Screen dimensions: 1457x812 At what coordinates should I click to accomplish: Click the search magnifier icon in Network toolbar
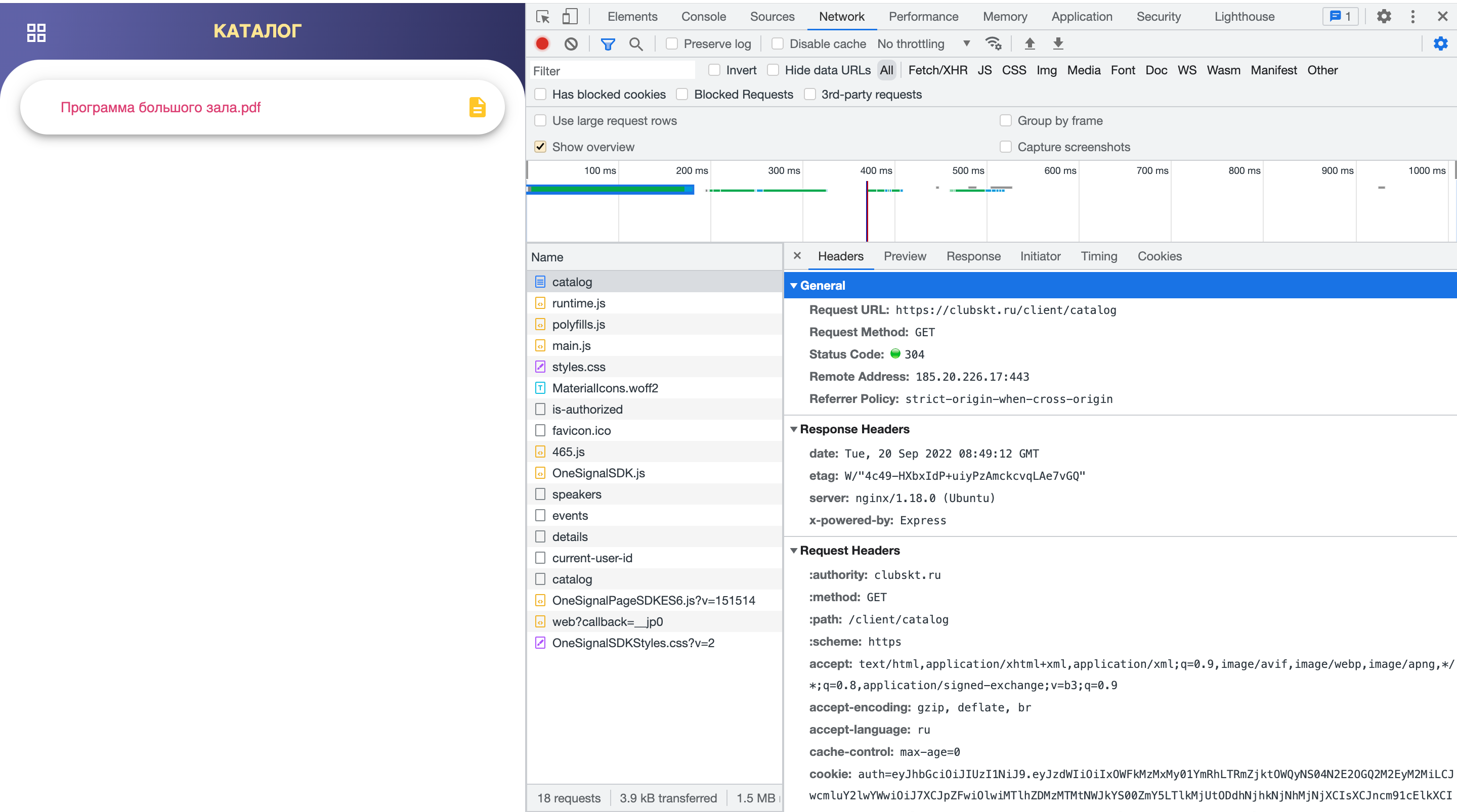[x=637, y=44]
